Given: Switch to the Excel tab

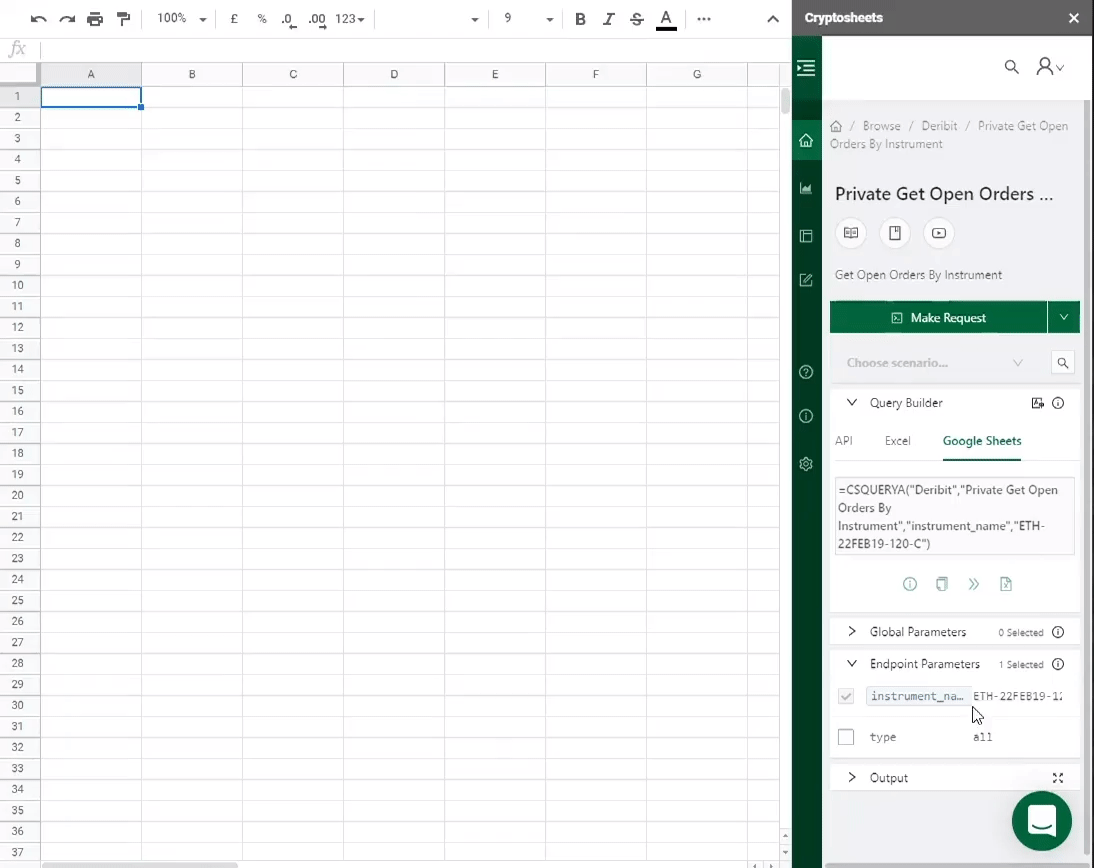Looking at the screenshot, I should pos(897,441).
